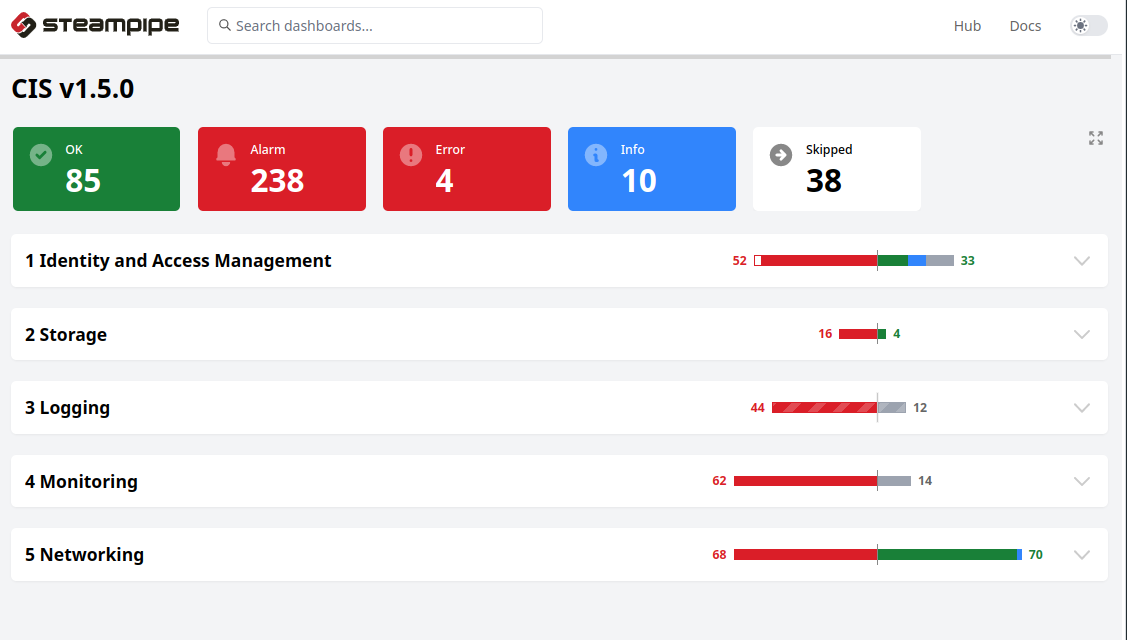The height and width of the screenshot is (640, 1127).
Task: Open the Hub page
Action: (967, 25)
